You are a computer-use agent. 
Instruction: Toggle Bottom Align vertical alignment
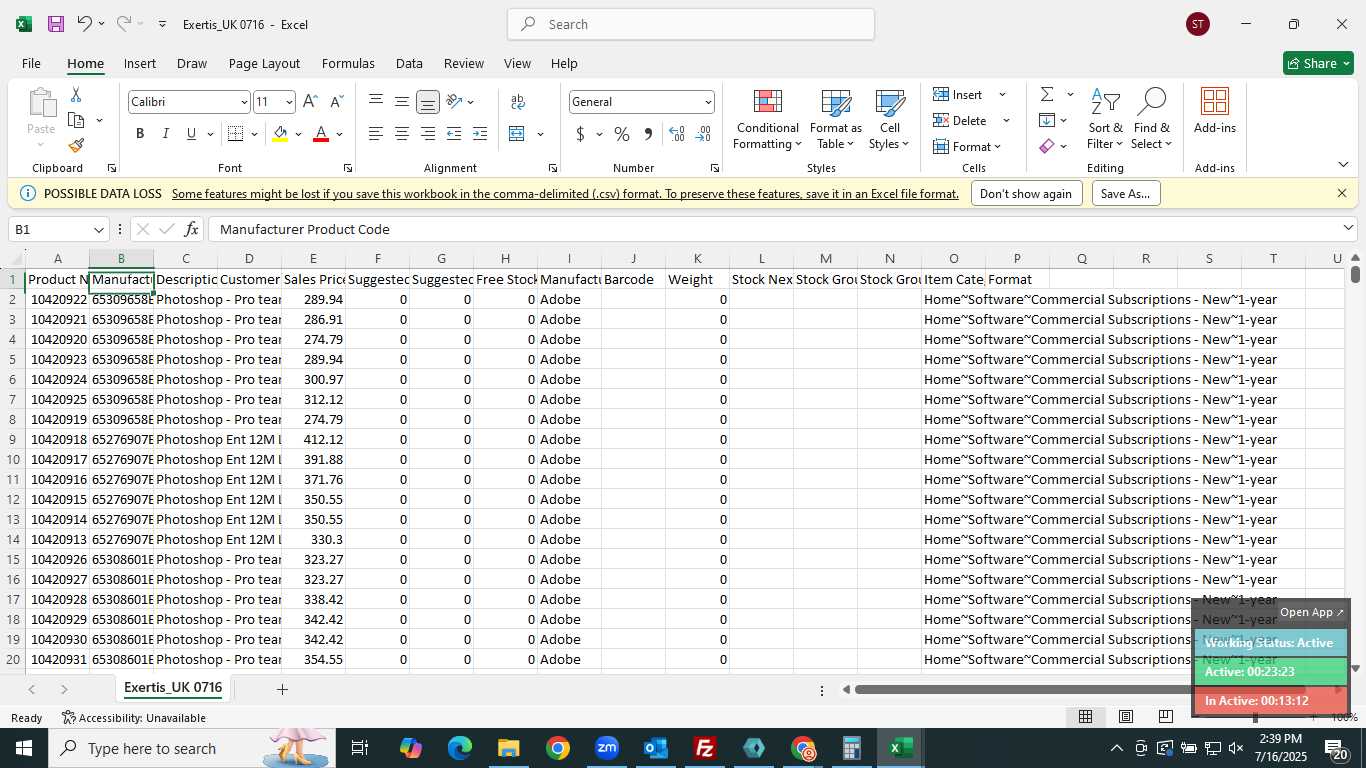tap(428, 102)
